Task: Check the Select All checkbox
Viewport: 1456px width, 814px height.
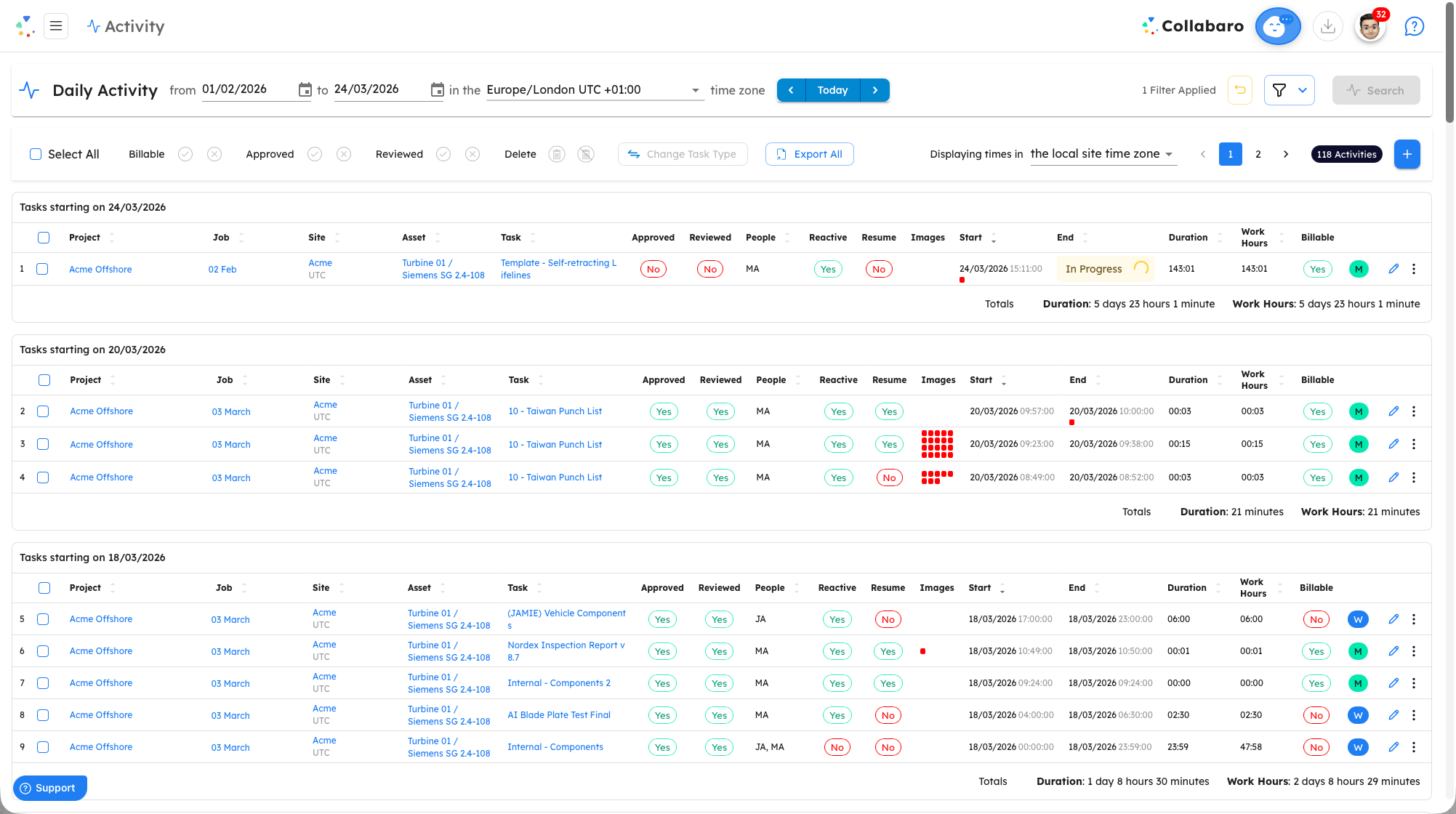Action: pyautogui.click(x=35, y=154)
